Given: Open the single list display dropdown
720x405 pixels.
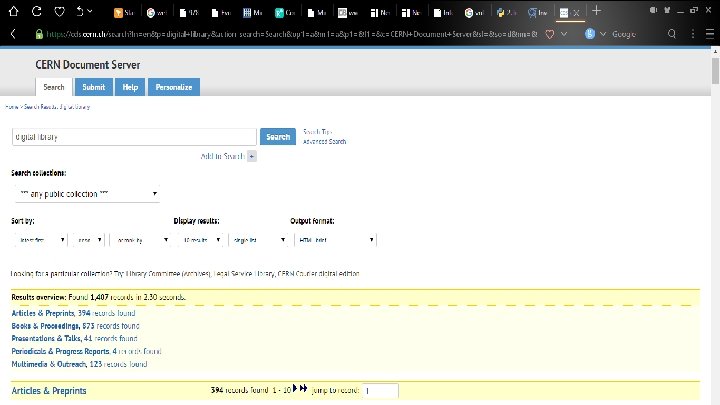Looking at the screenshot, I should pos(258,240).
